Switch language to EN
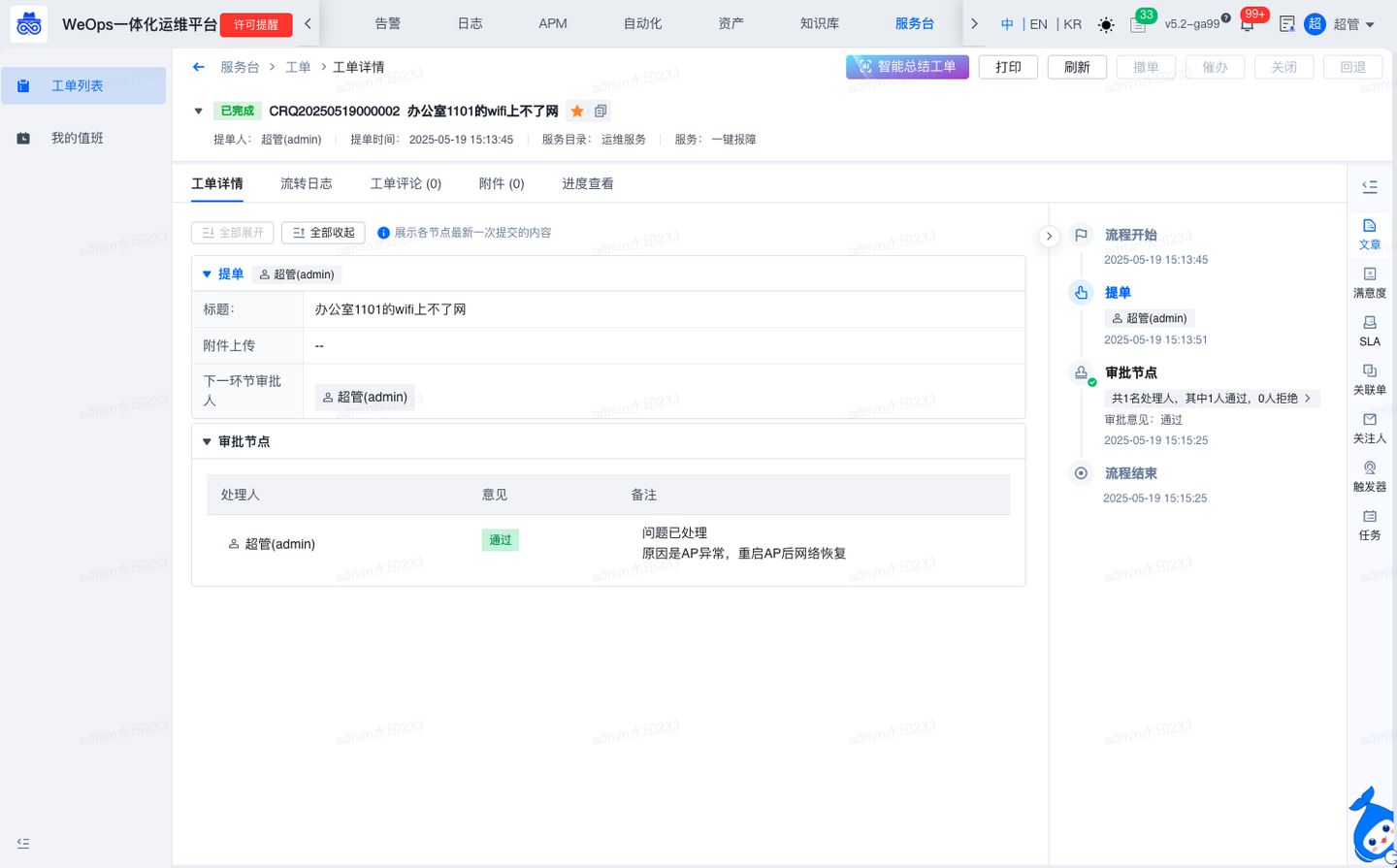Image resolution: width=1397 pixels, height=868 pixels. click(x=1039, y=23)
